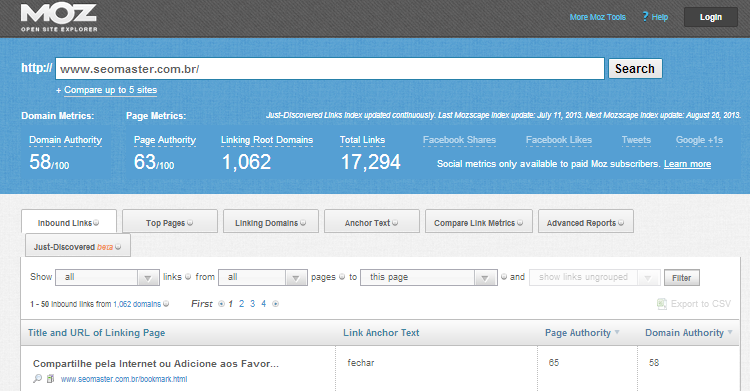Click the next page arrow after page 4

[276, 304]
